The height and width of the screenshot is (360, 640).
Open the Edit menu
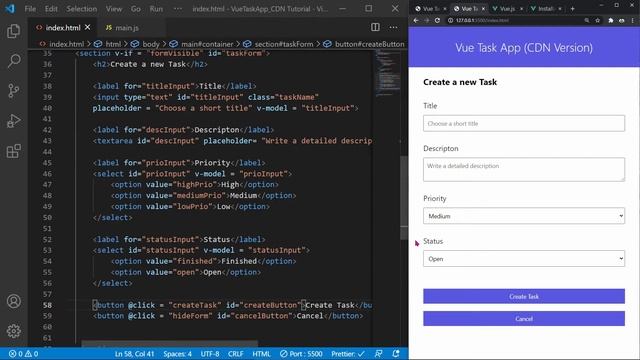click(x=51, y=9)
